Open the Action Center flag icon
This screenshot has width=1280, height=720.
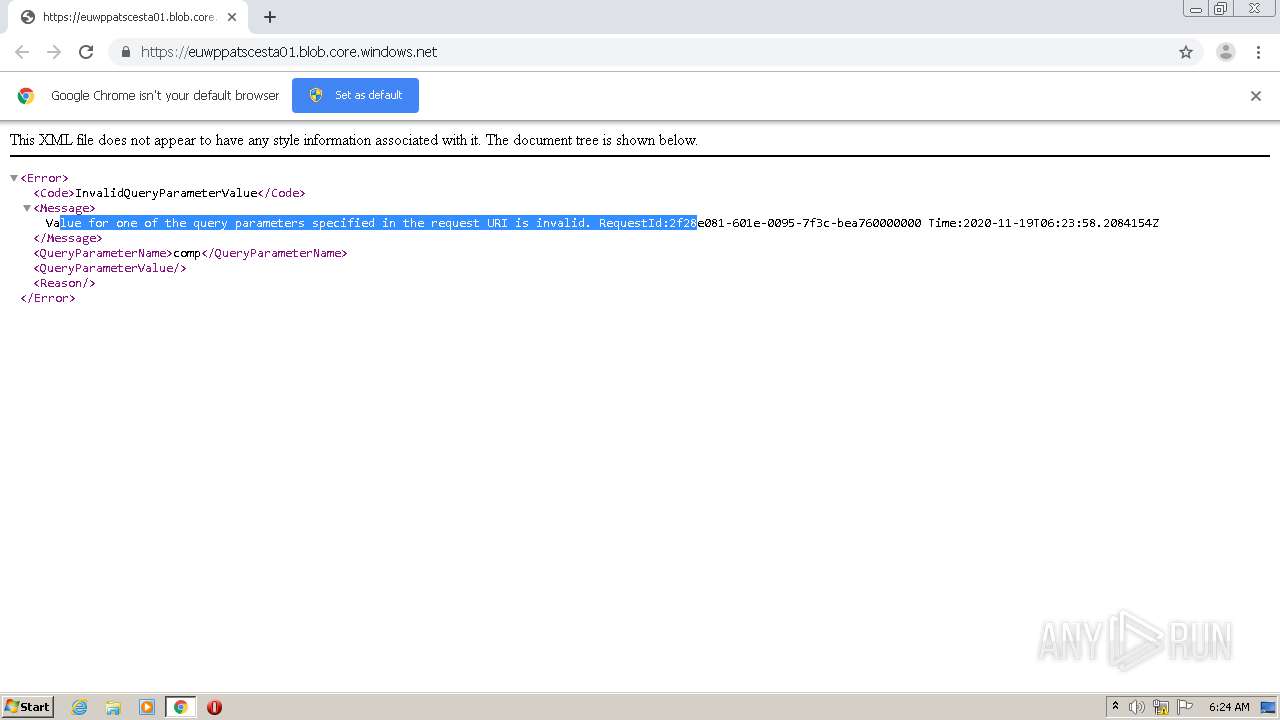(x=1185, y=707)
